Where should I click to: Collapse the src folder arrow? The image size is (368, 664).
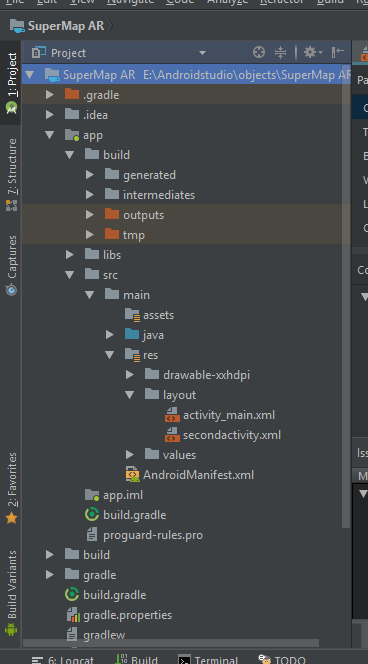[x=69, y=275]
